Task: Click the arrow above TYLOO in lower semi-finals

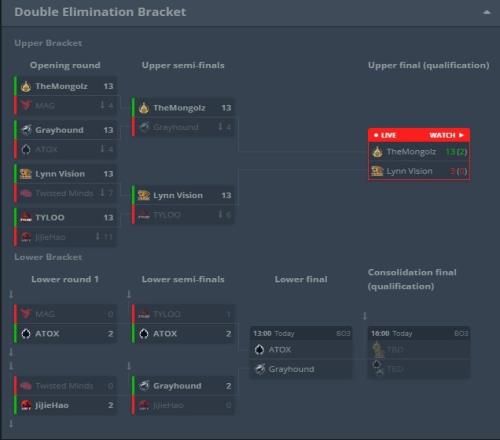Action: 129,294
